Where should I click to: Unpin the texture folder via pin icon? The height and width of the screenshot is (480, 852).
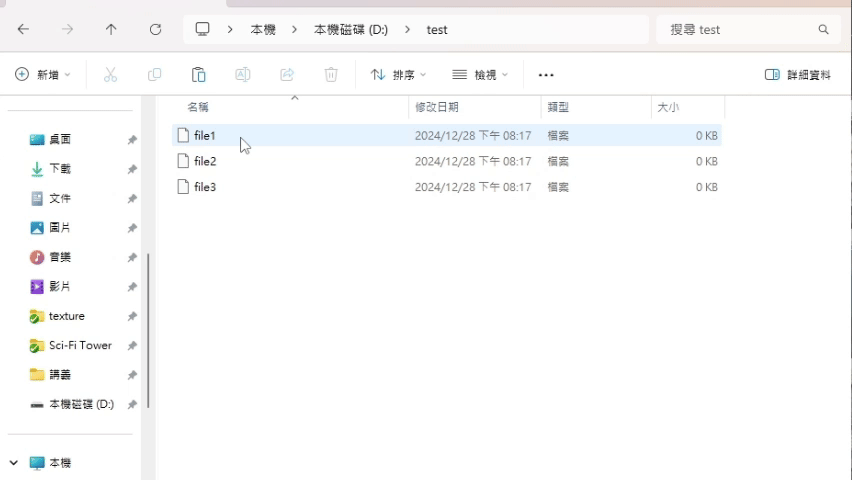click(x=132, y=316)
